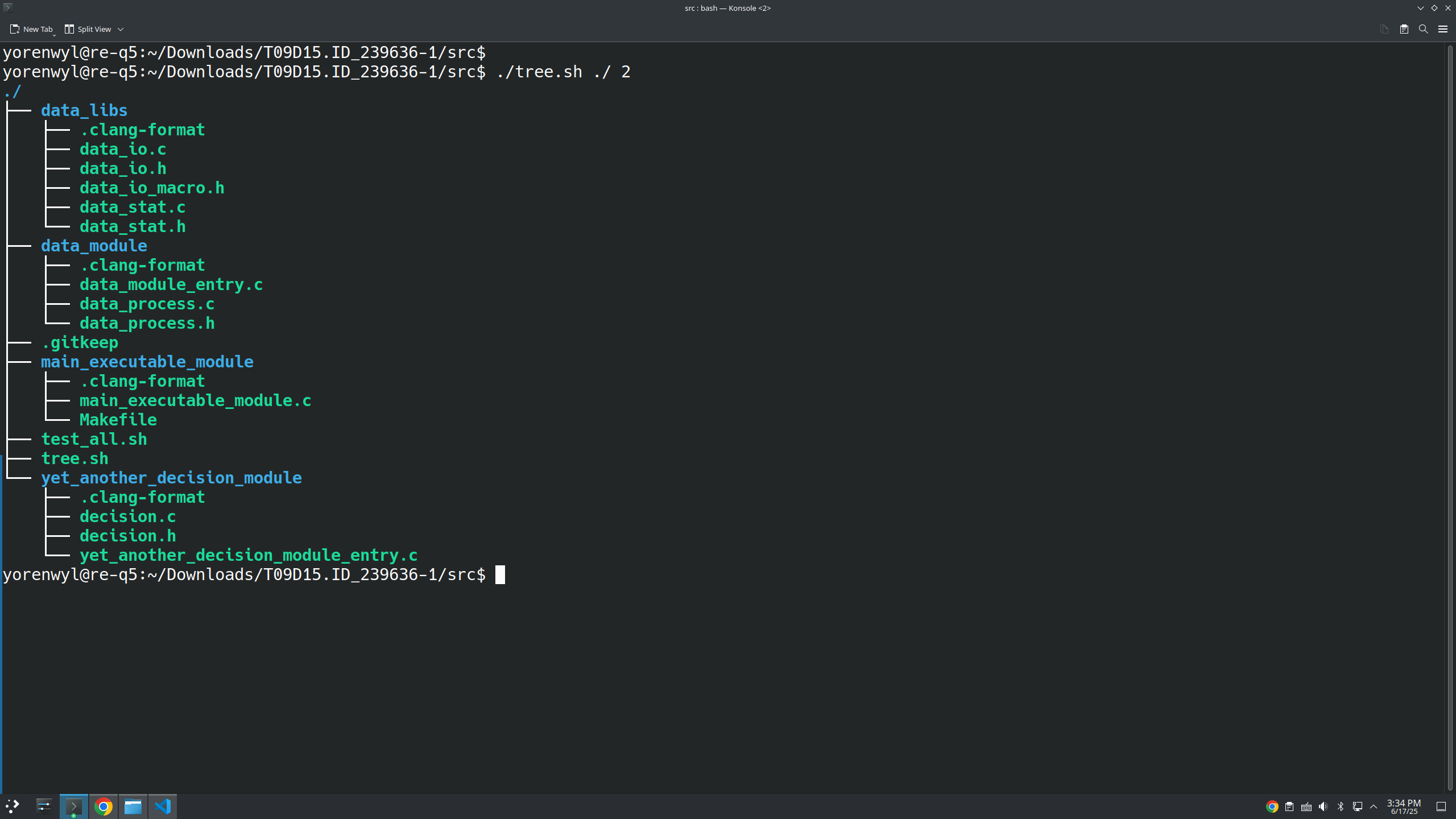Open Visual Studio Code from taskbar

point(163,806)
